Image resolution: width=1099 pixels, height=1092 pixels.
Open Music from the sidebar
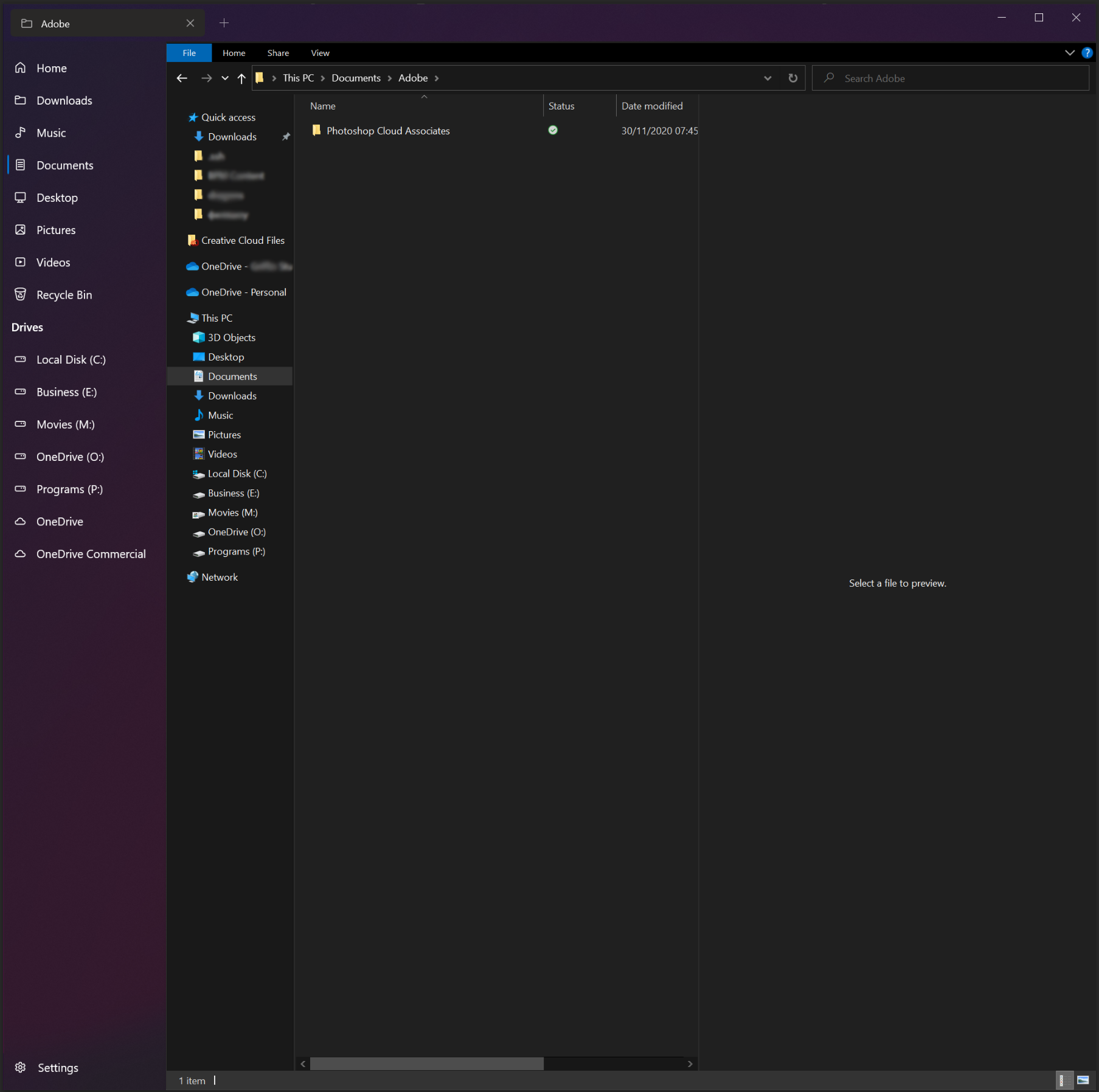pyautogui.click(x=51, y=133)
